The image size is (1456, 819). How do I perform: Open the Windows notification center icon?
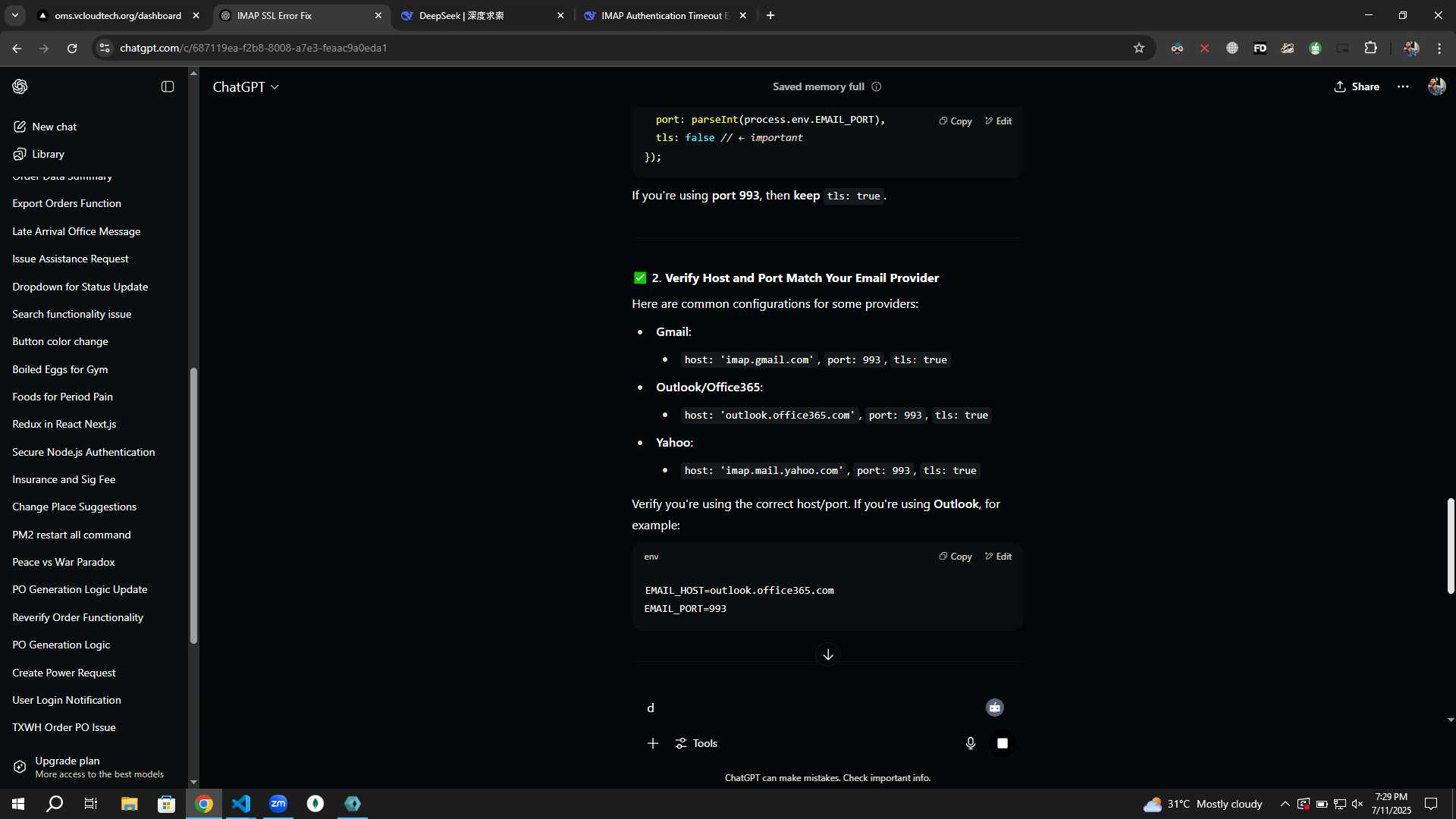click(1431, 804)
